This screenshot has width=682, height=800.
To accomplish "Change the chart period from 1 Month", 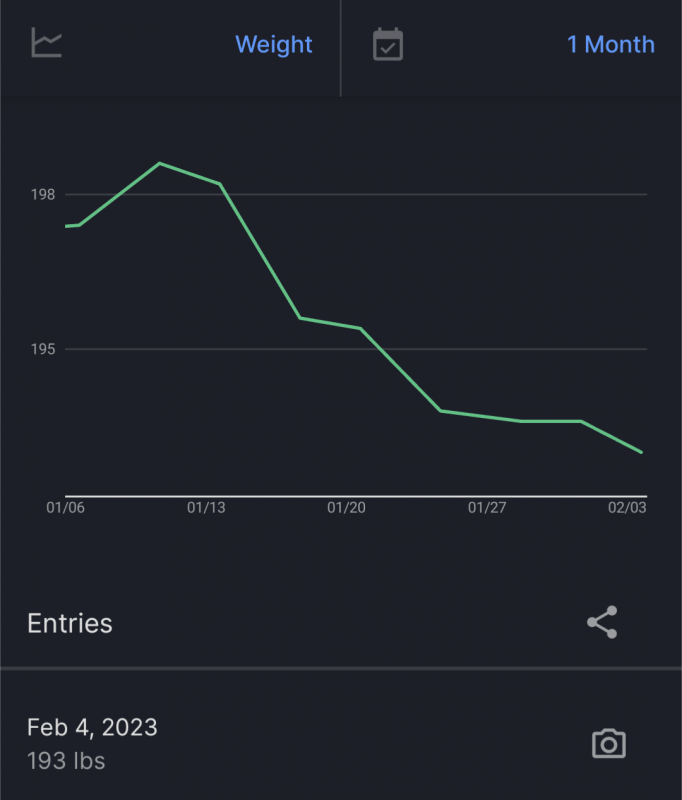I will click(x=609, y=44).
